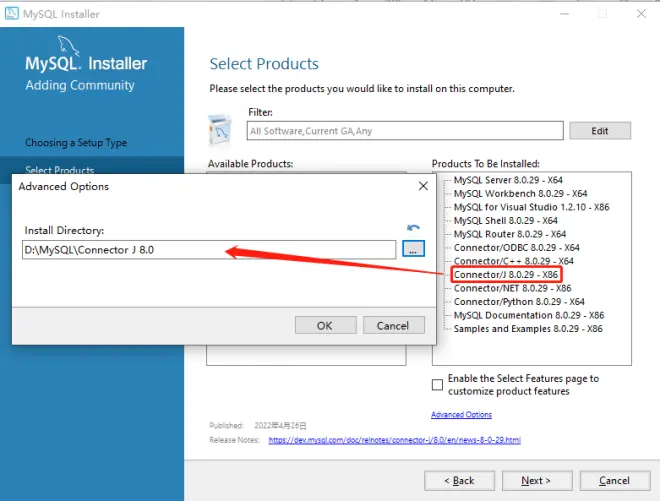
Task: Select Connector/J 8.0.29 - X86
Action: tap(506, 274)
